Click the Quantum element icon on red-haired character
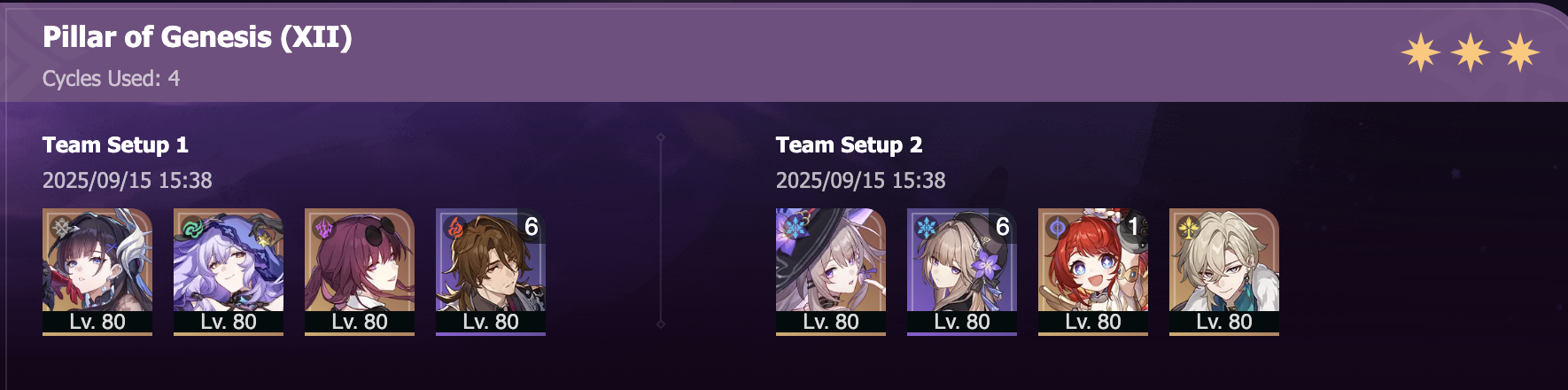This screenshot has width=1568, height=390. click(1056, 228)
